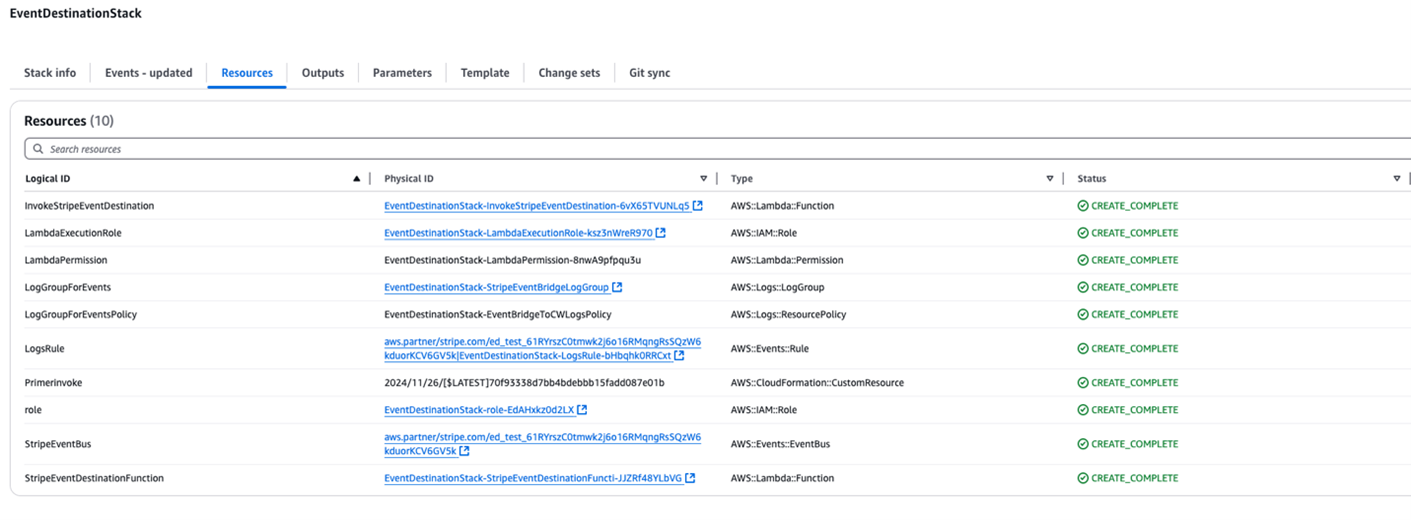
Task: Open LambdaExecutionRole-ksz3nWreR970 link
Action: 518,233
